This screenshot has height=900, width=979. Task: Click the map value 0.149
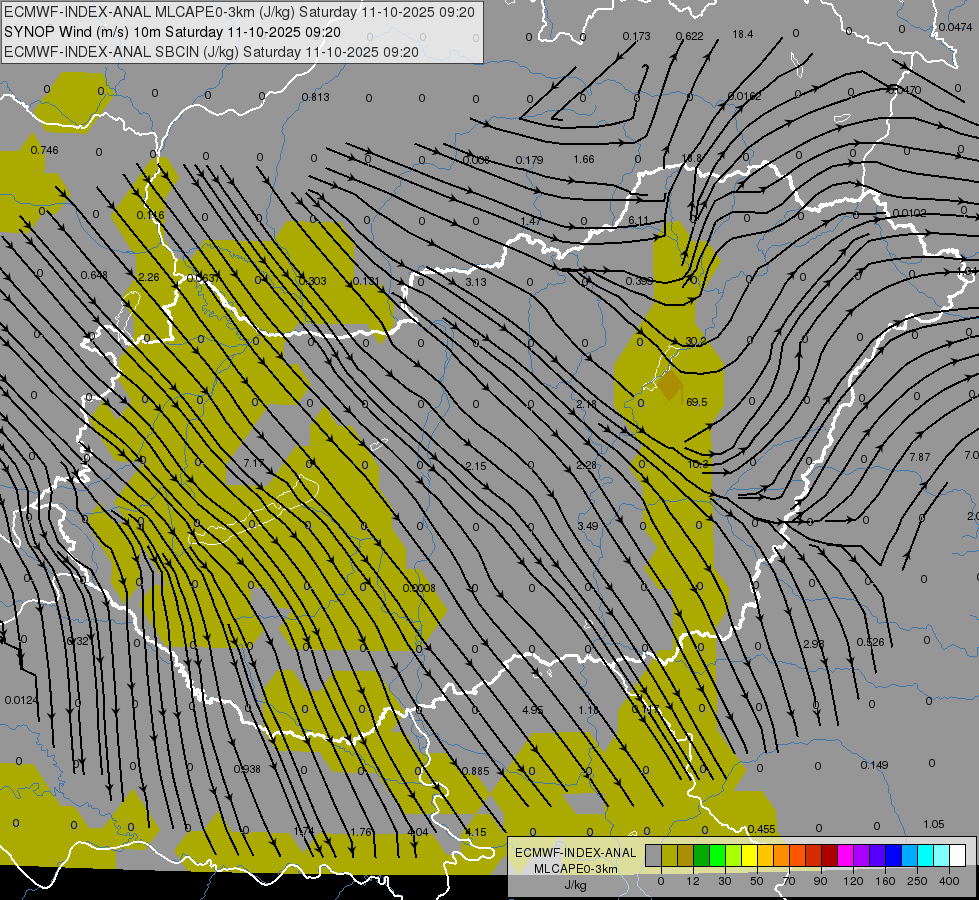(874, 765)
